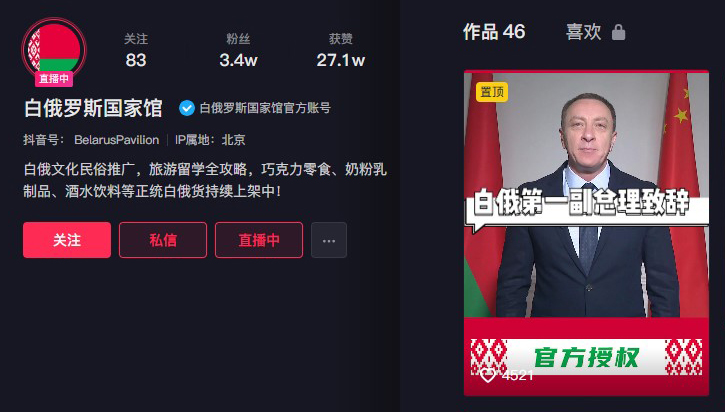Click the 官方授权 banner on the video
This screenshot has height=412, width=725.
tap(586, 357)
